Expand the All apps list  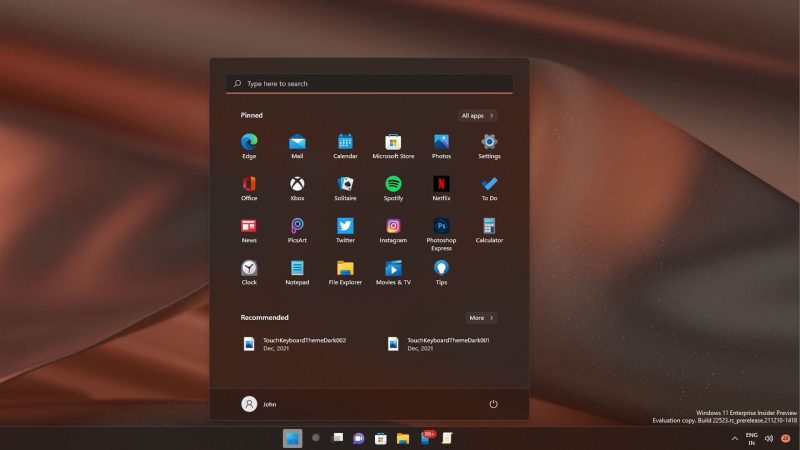[x=477, y=116]
